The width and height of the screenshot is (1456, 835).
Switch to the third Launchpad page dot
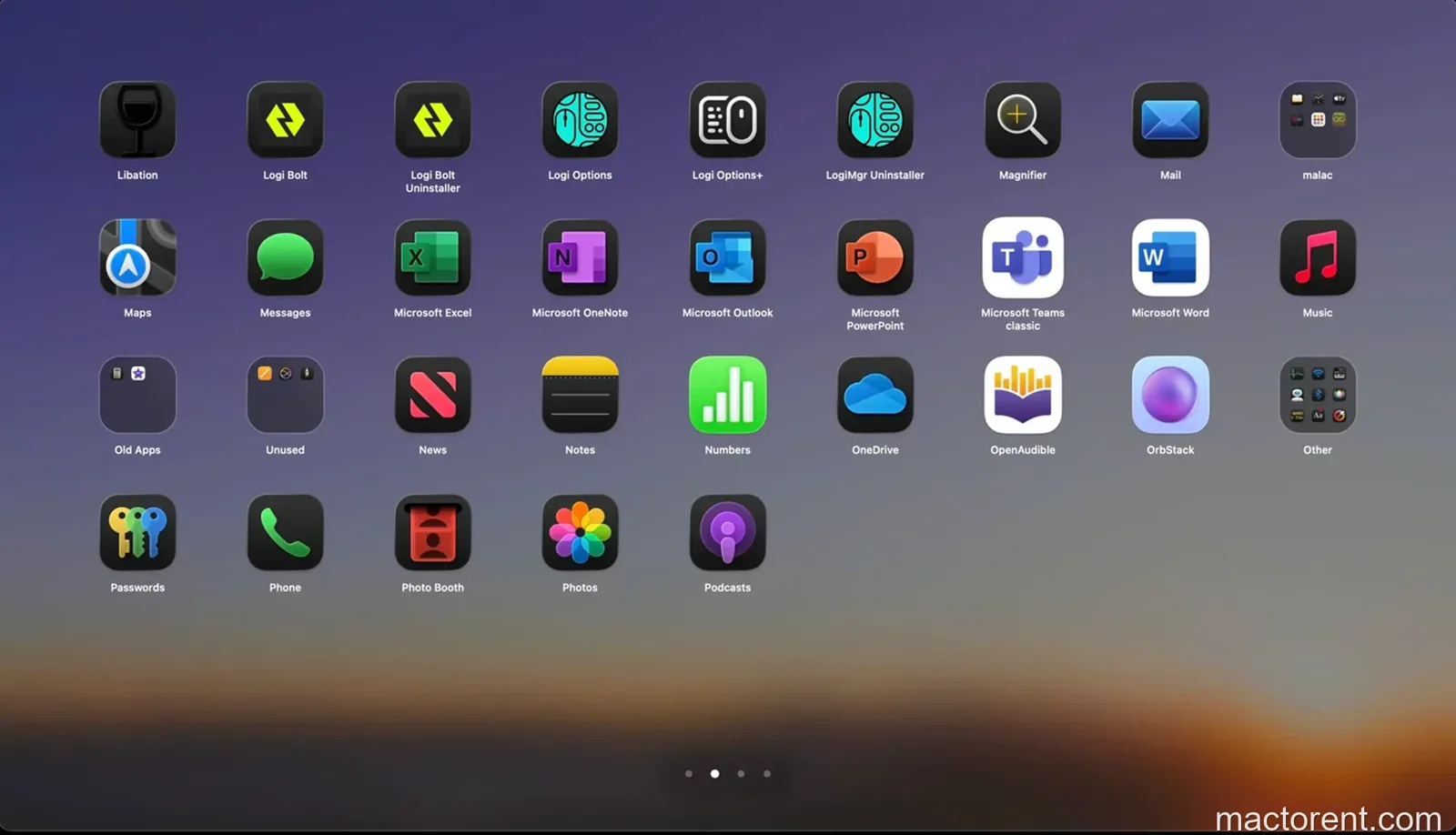741,774
